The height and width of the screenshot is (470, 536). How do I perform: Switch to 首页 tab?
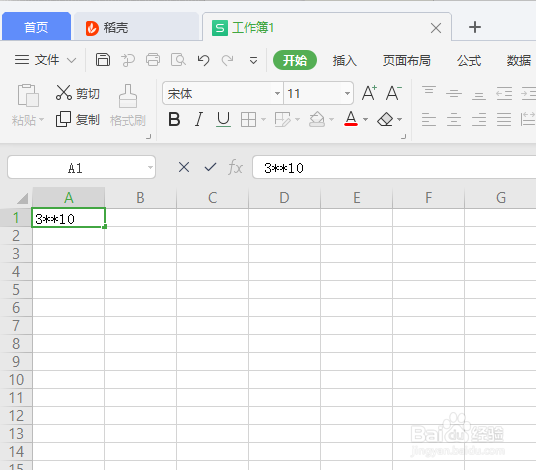[36, 27]
